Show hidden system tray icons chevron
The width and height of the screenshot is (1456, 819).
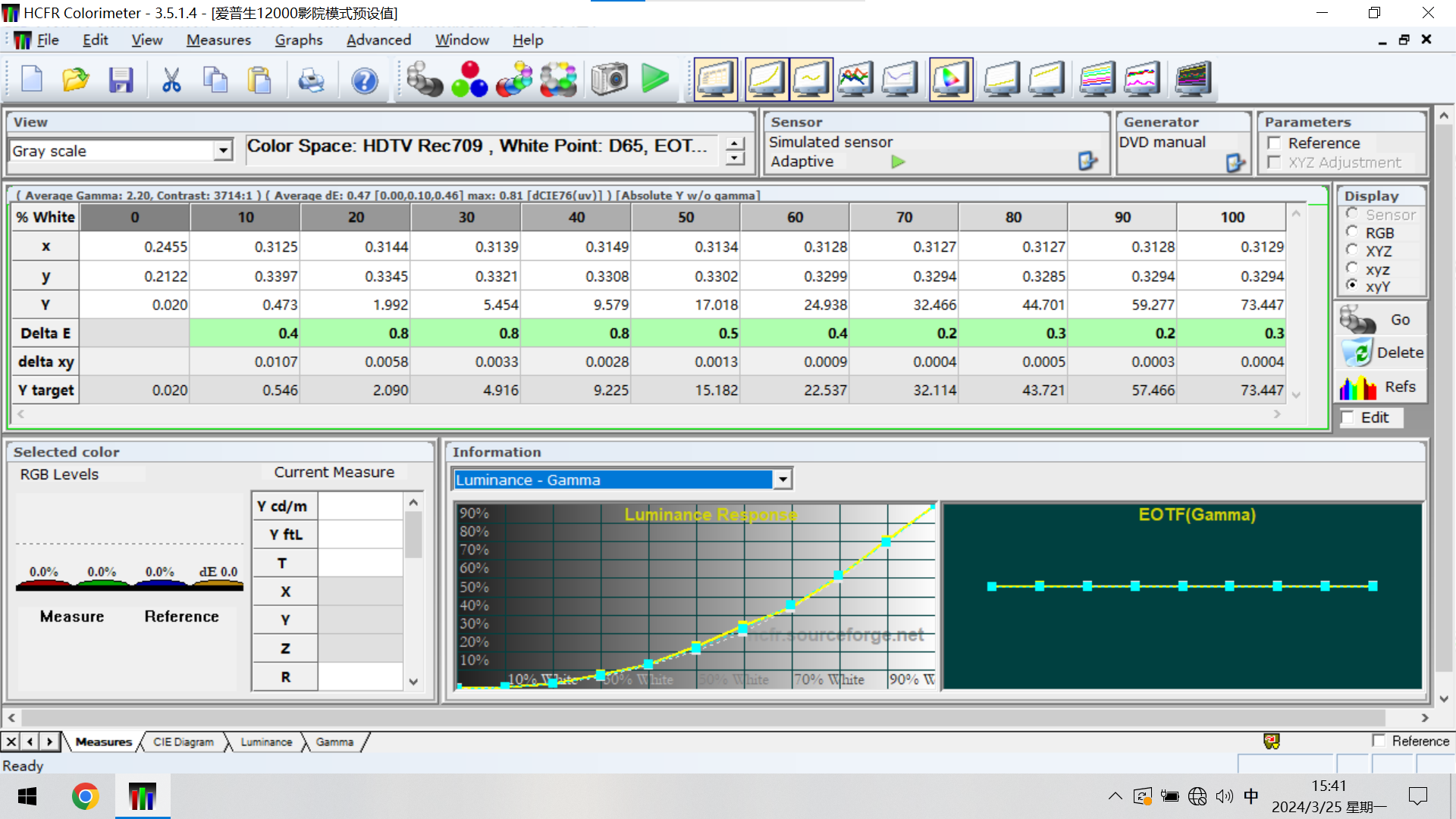pyautogui.click(x=1115, y=796)
